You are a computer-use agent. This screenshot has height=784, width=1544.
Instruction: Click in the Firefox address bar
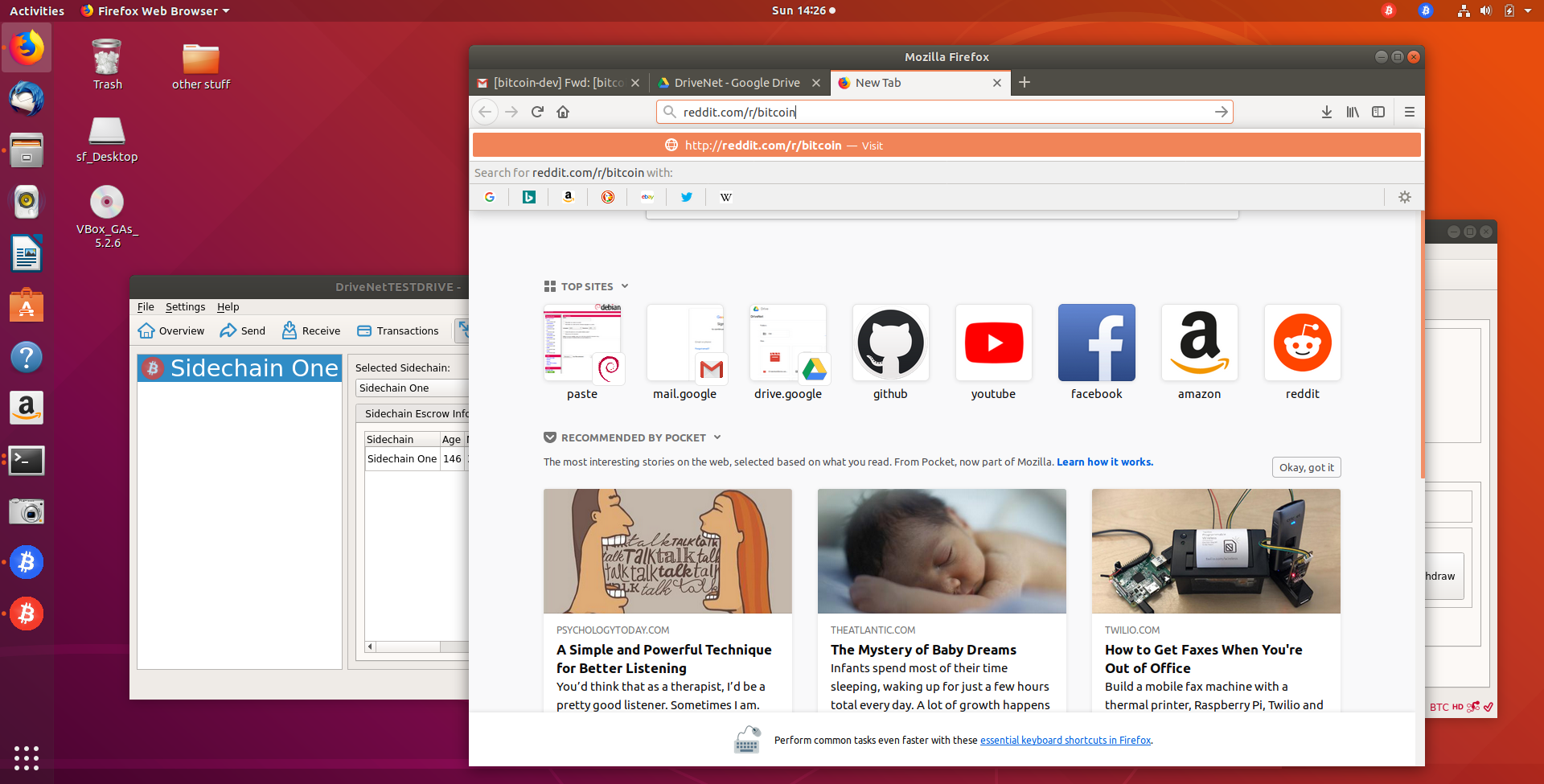point(945,112)
